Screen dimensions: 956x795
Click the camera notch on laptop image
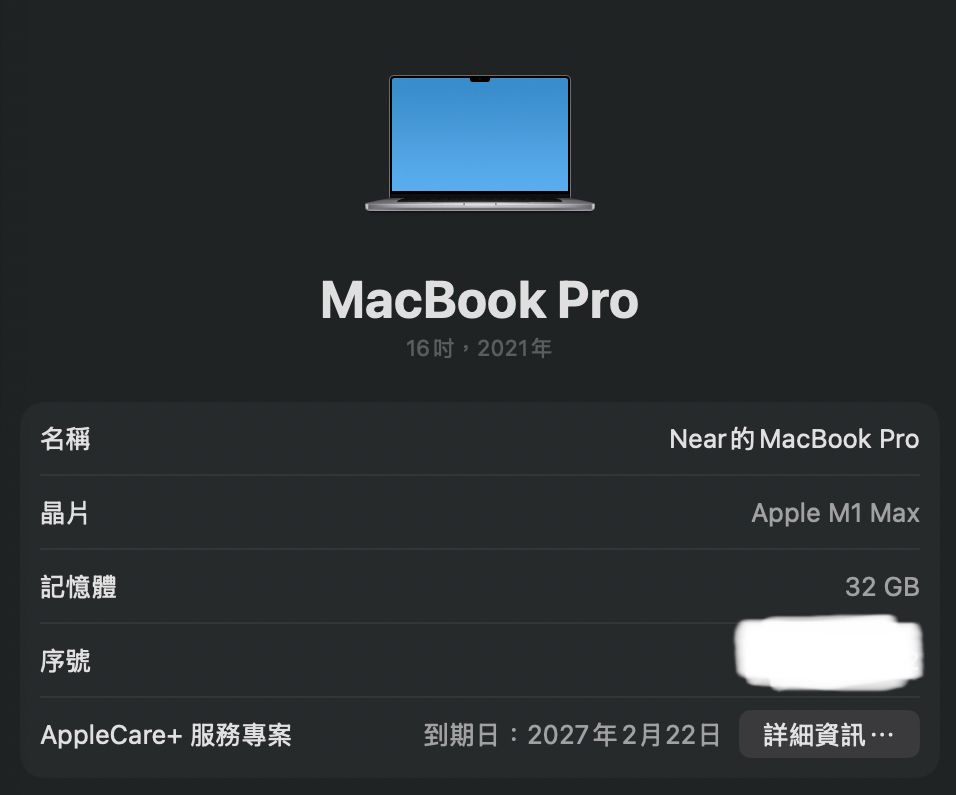(480, 79)
